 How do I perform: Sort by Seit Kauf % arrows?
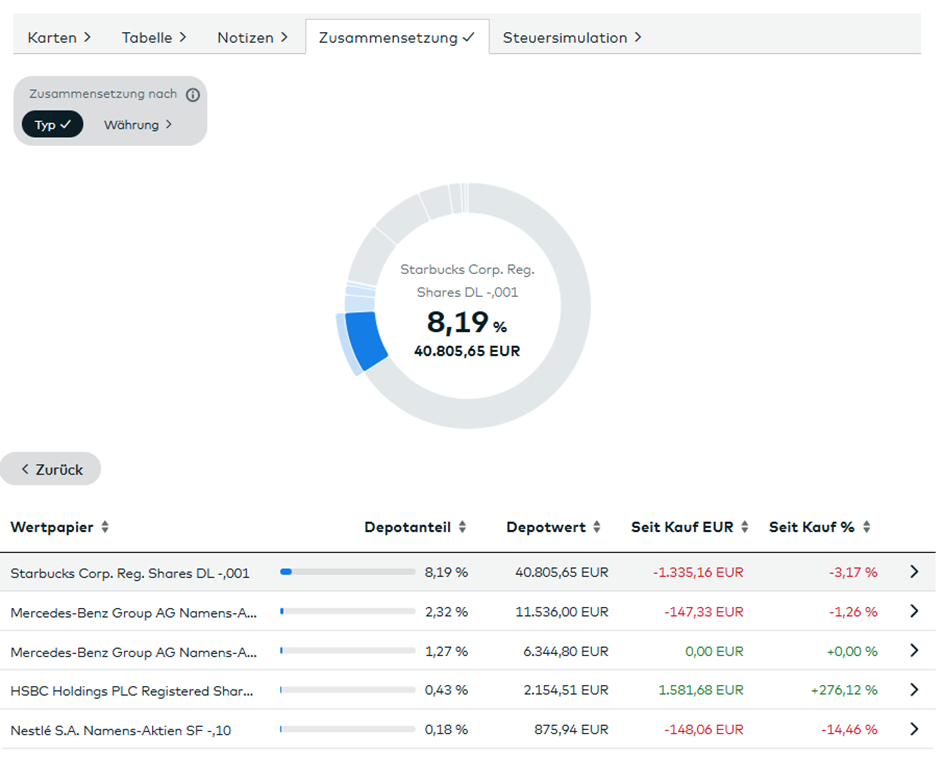tap(866, 527)
